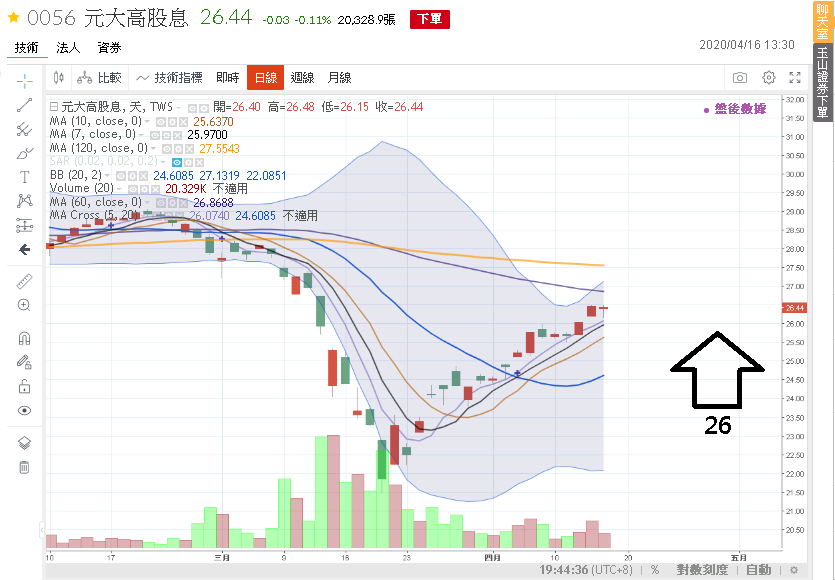The image size is (835, 580).
Task: Expand MA (10, close, 0) dropdown arrow
Action: coord(147,121)
